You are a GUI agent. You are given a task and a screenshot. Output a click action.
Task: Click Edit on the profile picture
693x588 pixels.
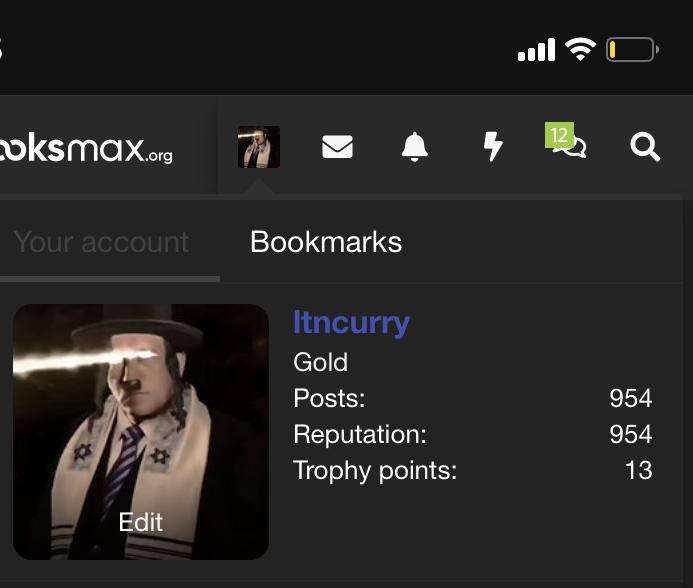click(x=140, y=522)
